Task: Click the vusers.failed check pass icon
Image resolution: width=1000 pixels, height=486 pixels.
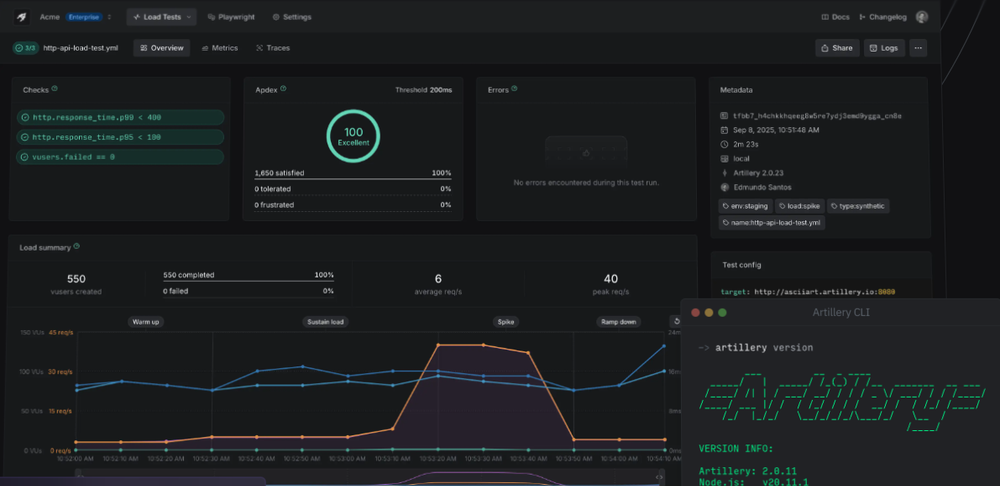Action: [25, 157]
